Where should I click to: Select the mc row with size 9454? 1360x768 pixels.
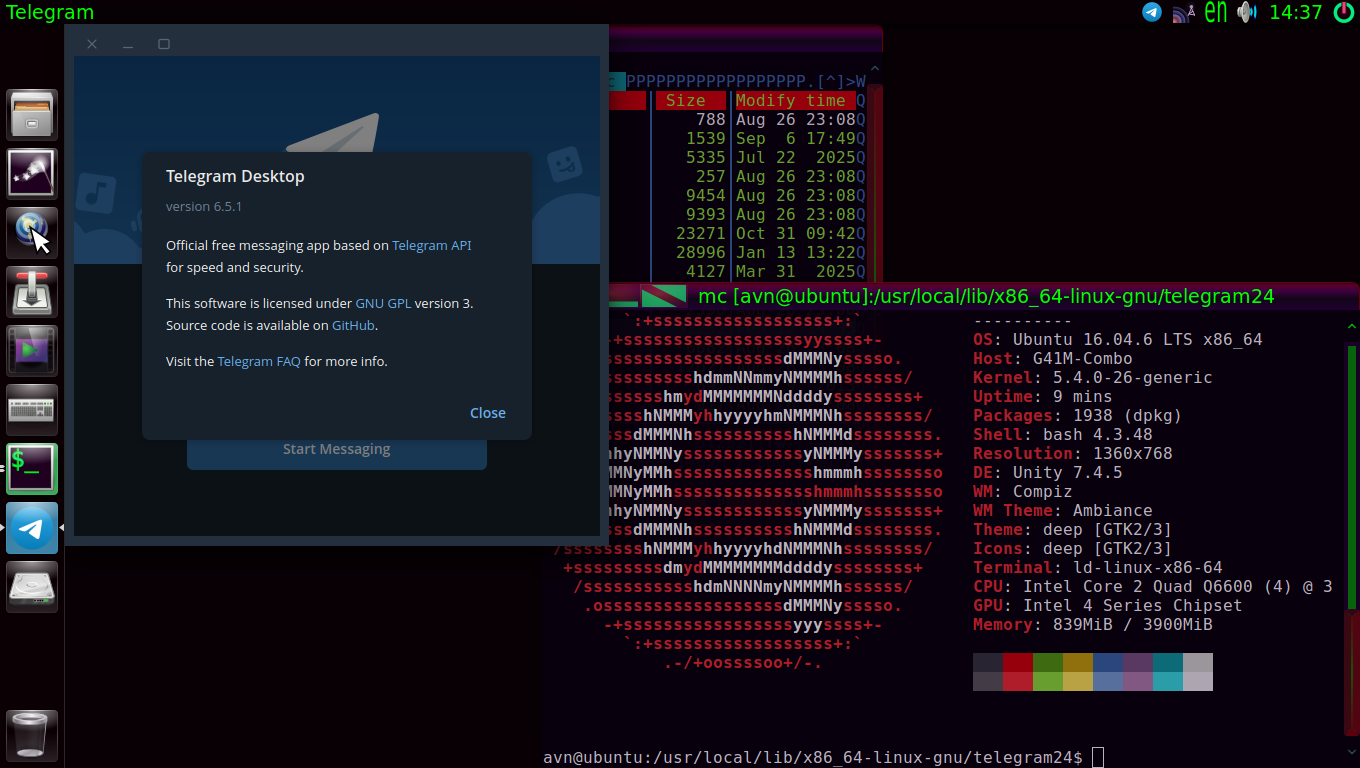pos(736,195)
